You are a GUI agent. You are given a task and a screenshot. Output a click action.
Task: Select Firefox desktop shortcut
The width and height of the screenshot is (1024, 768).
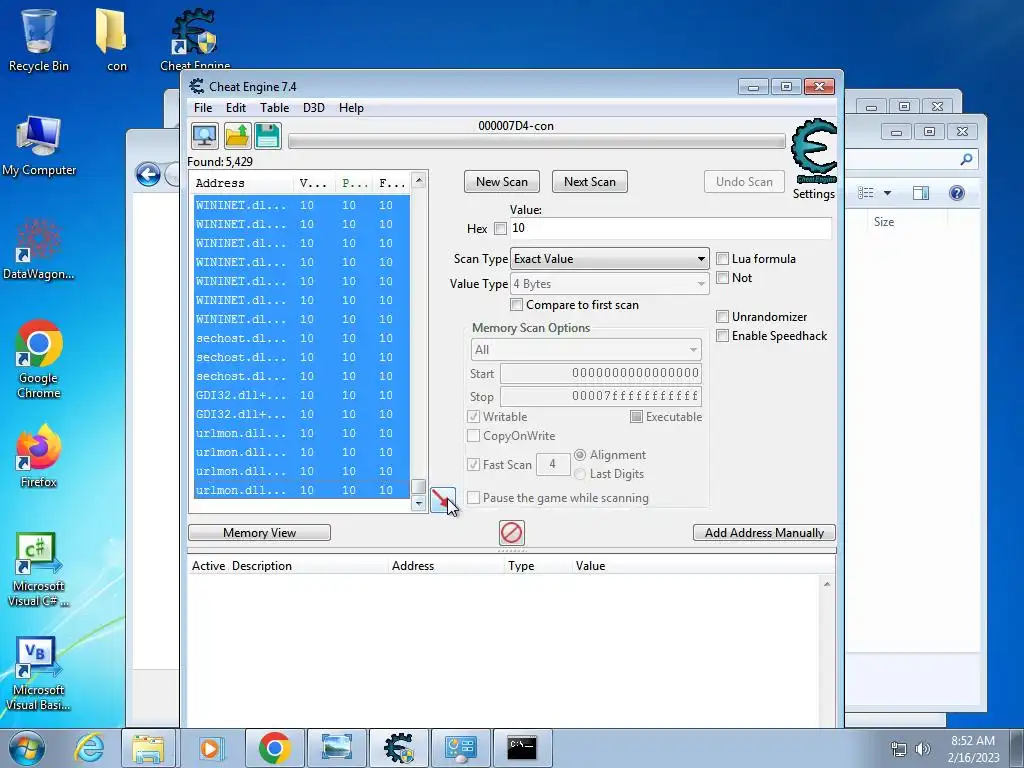coord(39,456)
